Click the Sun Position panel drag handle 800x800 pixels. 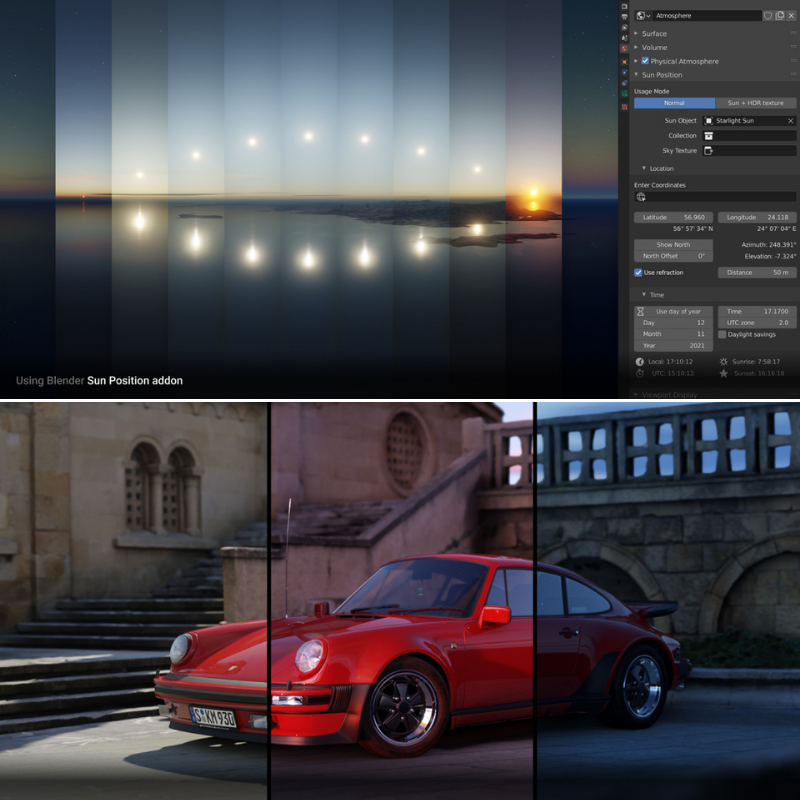tap(793, 74)
